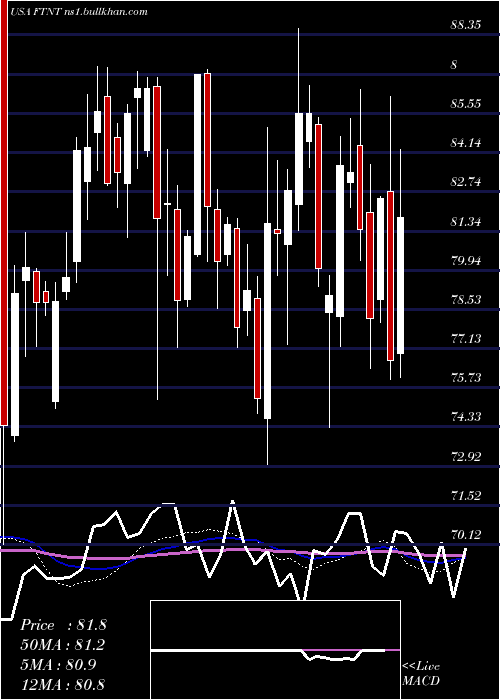Select the 88.35 price axis label
Screen dimensions: 500x700
[x=466, y=25]
